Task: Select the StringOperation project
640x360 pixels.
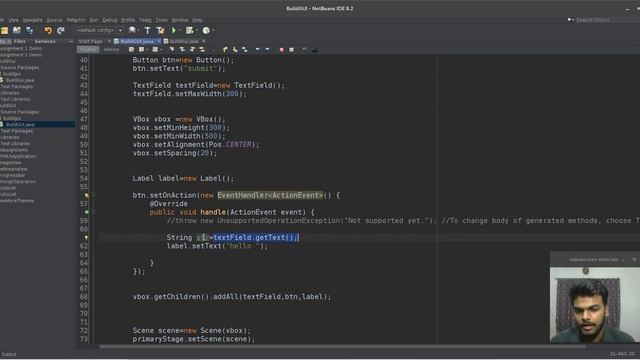Action: (x=18, y=182)
